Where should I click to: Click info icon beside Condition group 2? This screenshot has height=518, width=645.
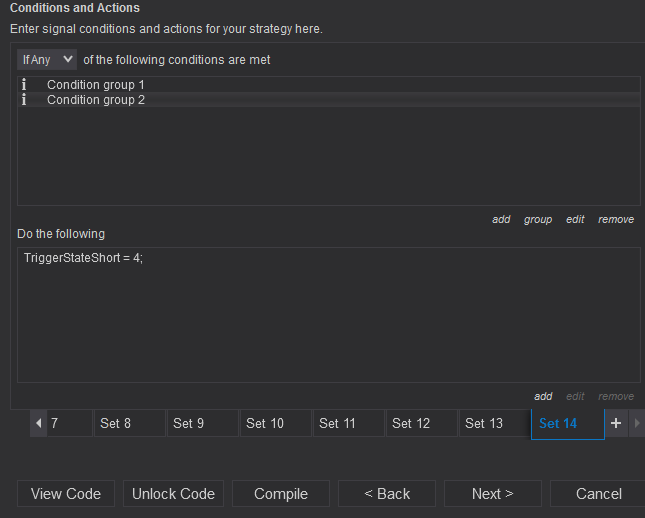pyautogui.click(x=24, y=100)
